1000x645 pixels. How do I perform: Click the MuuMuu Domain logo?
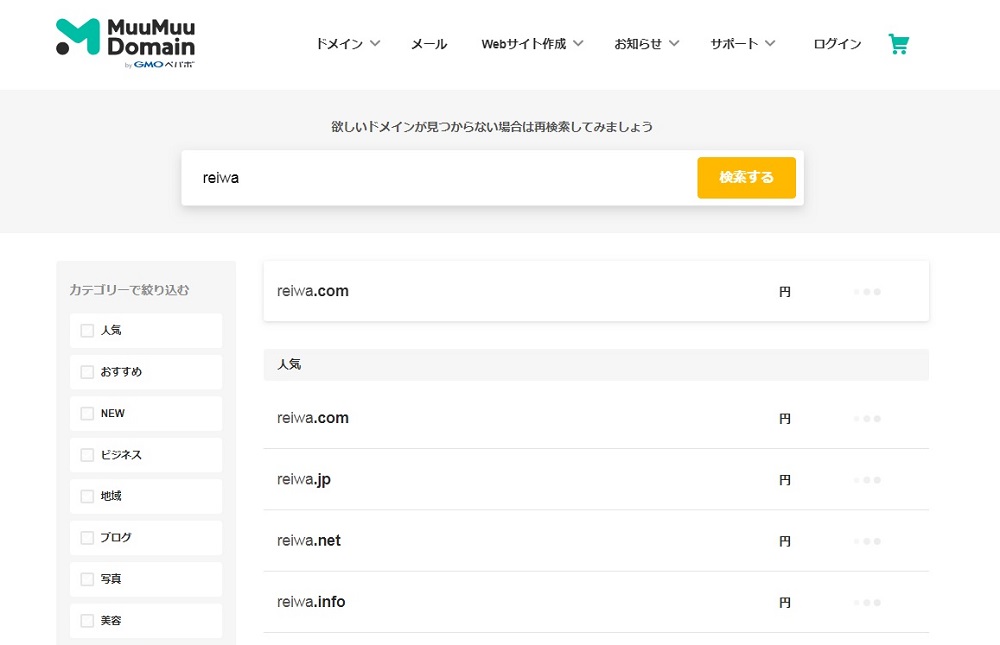click(x=126, y=43)
